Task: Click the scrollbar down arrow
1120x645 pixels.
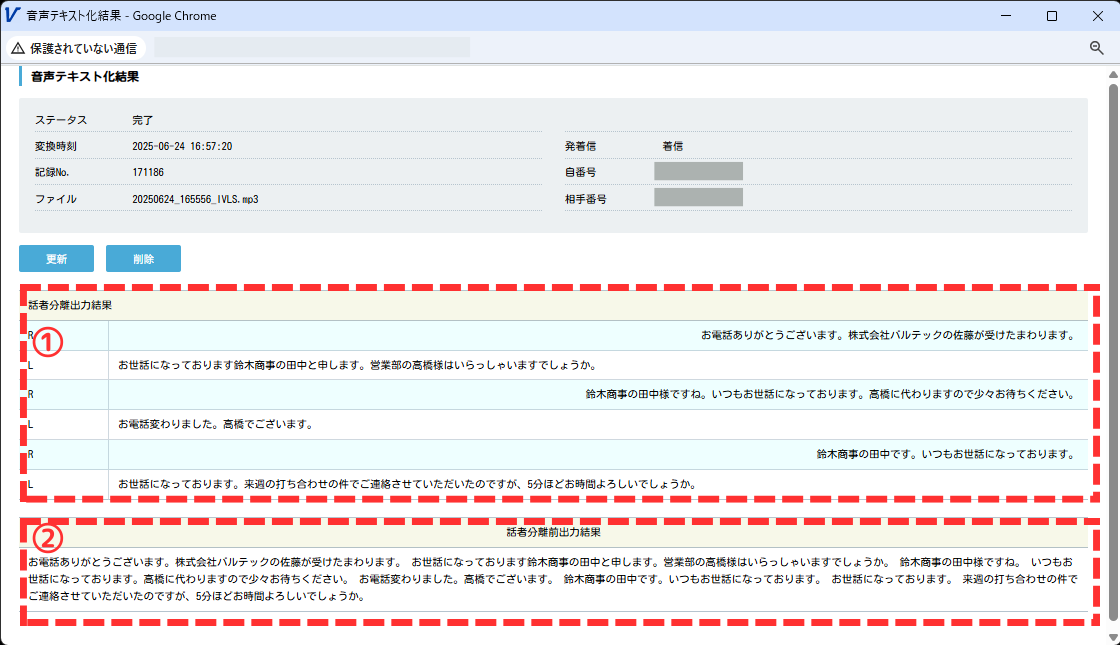Action: pyautogui.click(x=1113, y=637)
